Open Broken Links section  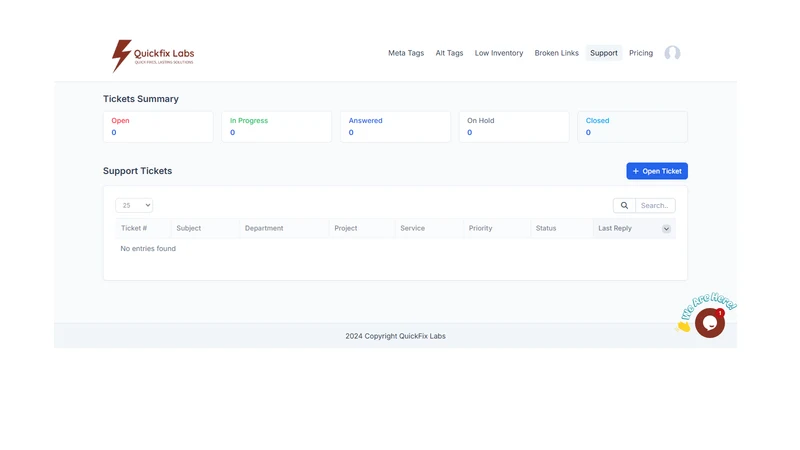click(x=556, y=53)
